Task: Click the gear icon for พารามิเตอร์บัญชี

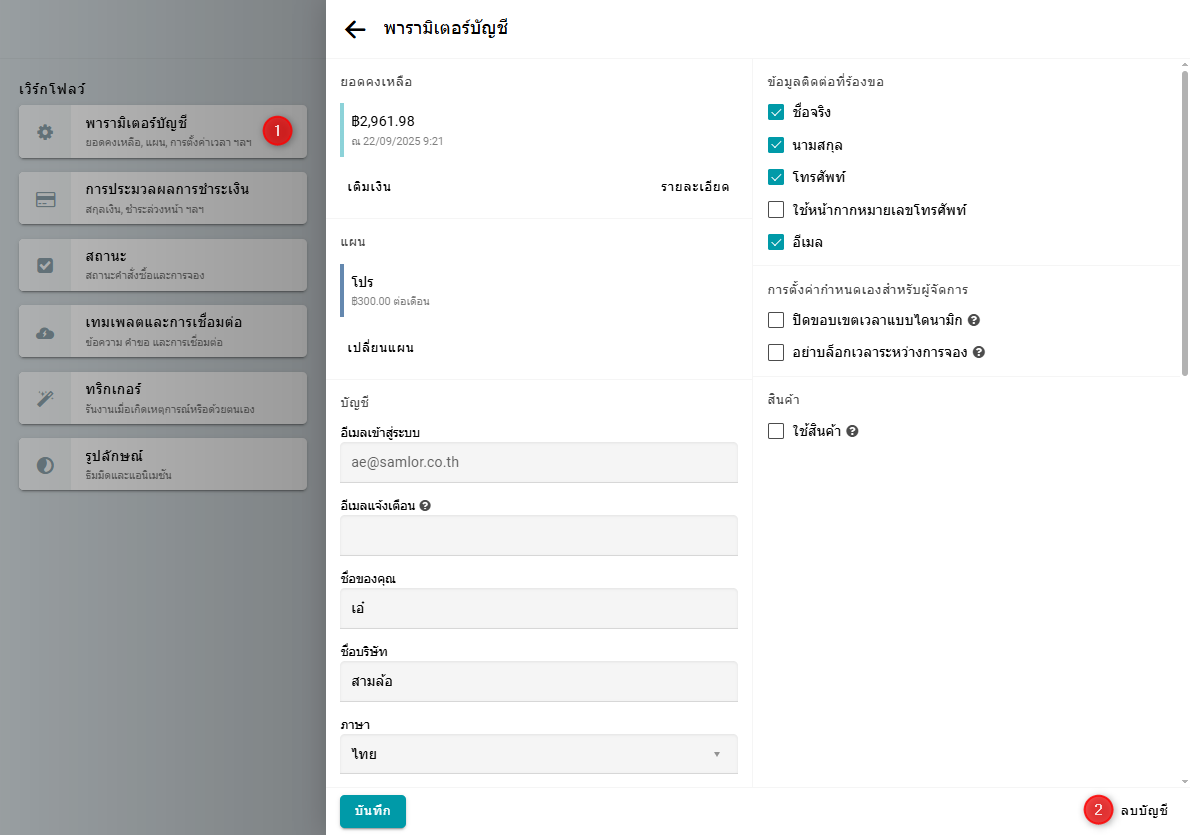Action: (x=45, y=132)
